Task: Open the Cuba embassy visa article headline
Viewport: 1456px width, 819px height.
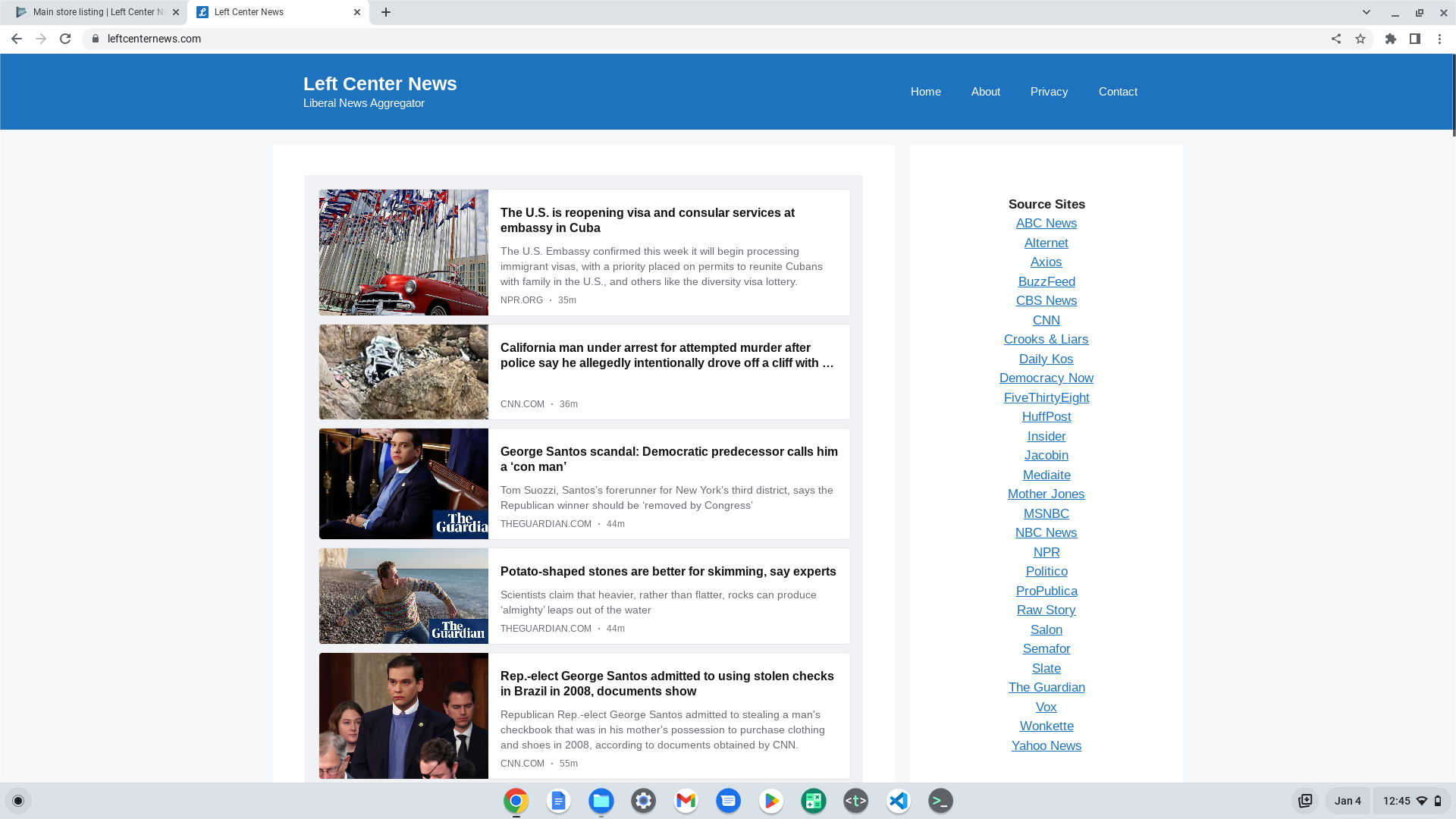Action: 647,220
